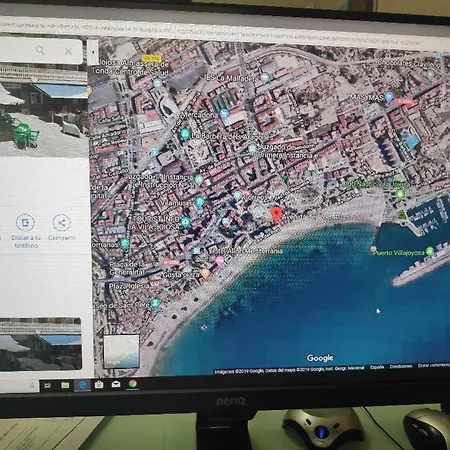
Task: Open Task View from the taskbar
Action: point(47,386)
